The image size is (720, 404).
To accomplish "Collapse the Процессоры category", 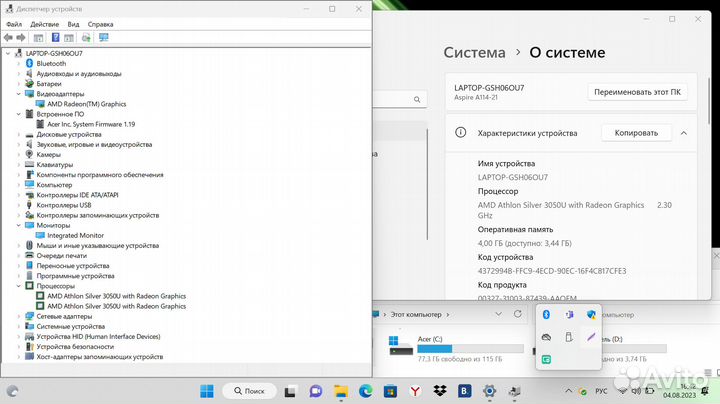I will coord(19,286).
